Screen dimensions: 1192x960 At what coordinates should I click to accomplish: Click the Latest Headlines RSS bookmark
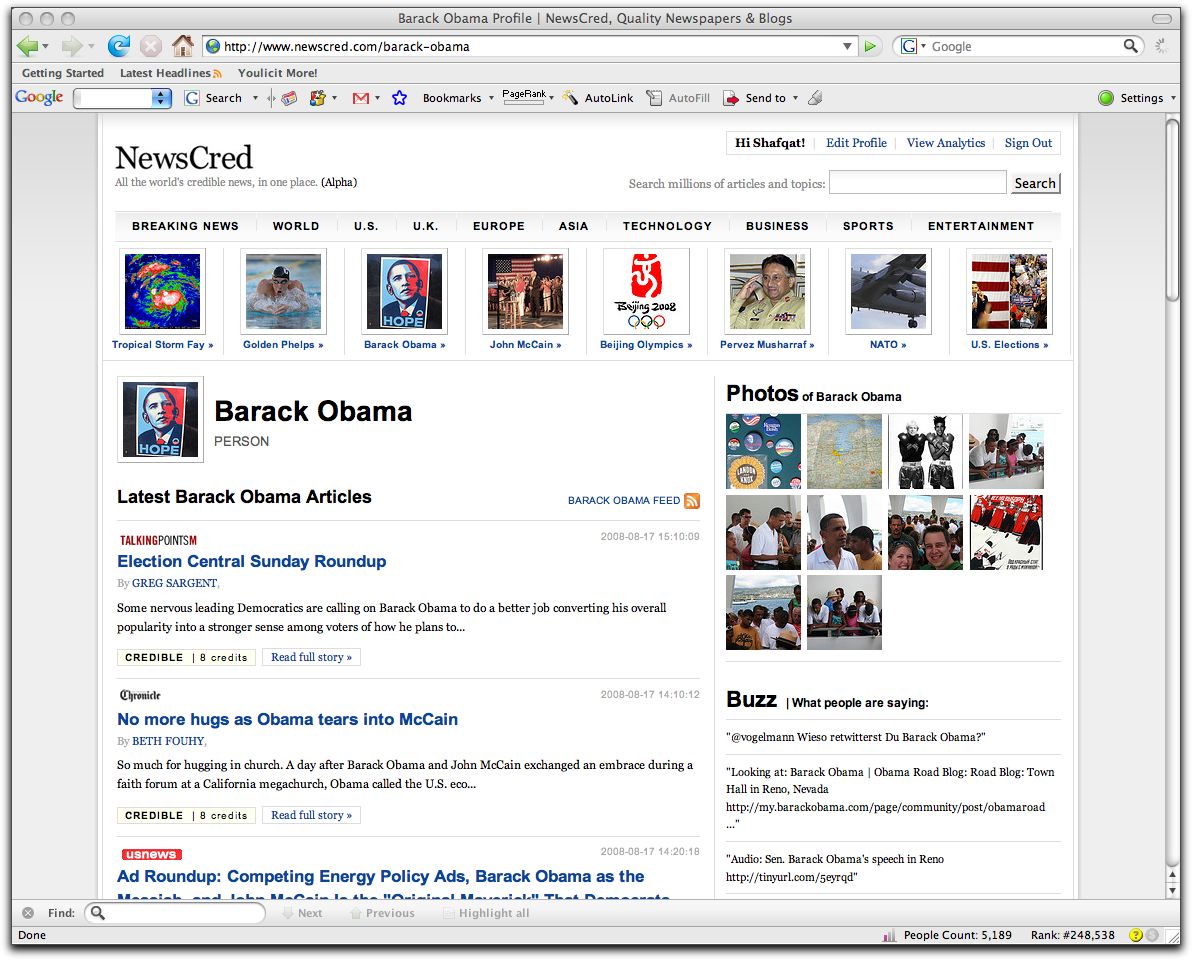[x=170, y=73]
